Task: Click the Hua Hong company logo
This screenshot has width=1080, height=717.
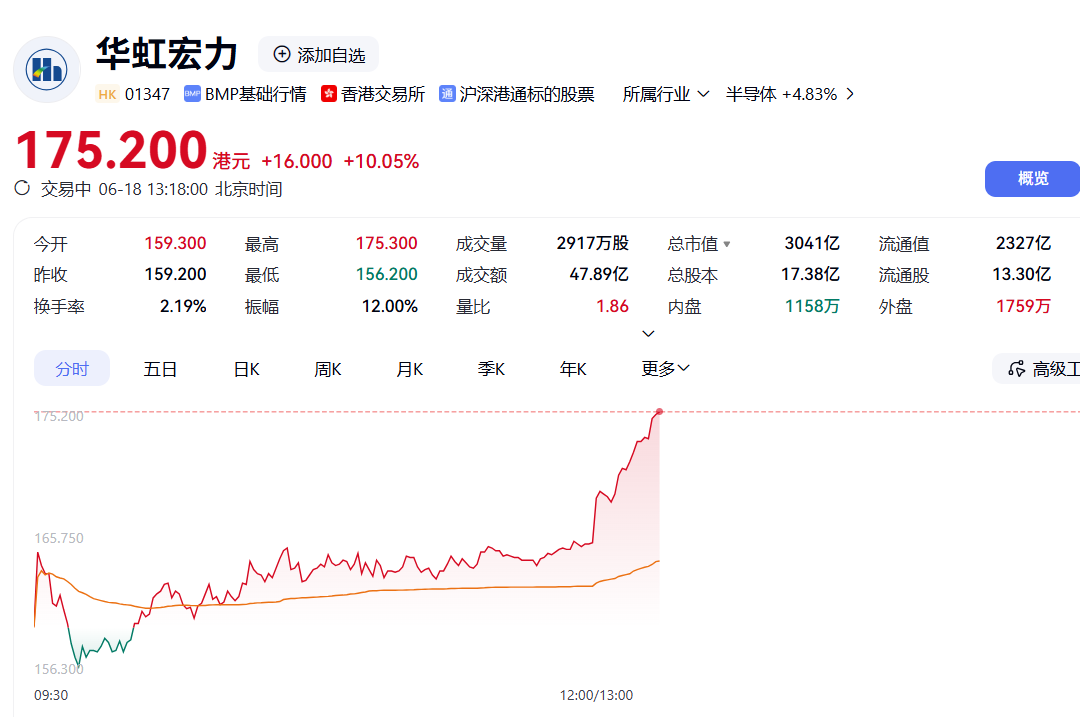Action: coord(47,70)
